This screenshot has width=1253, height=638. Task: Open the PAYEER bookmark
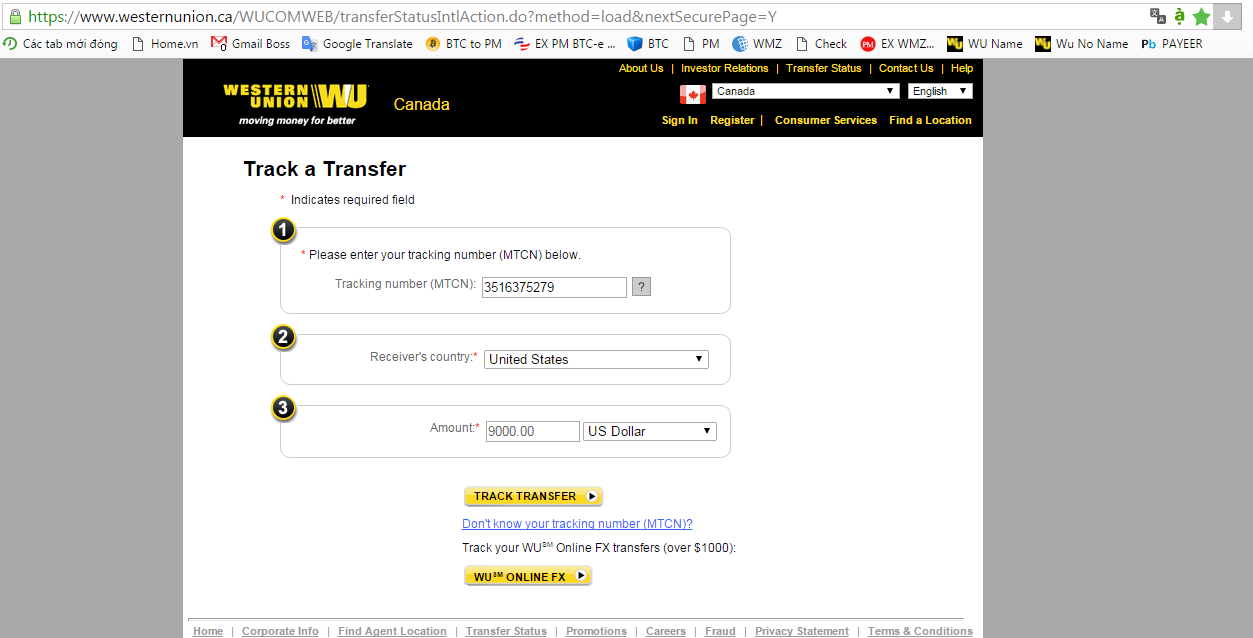pos(1172,44)
